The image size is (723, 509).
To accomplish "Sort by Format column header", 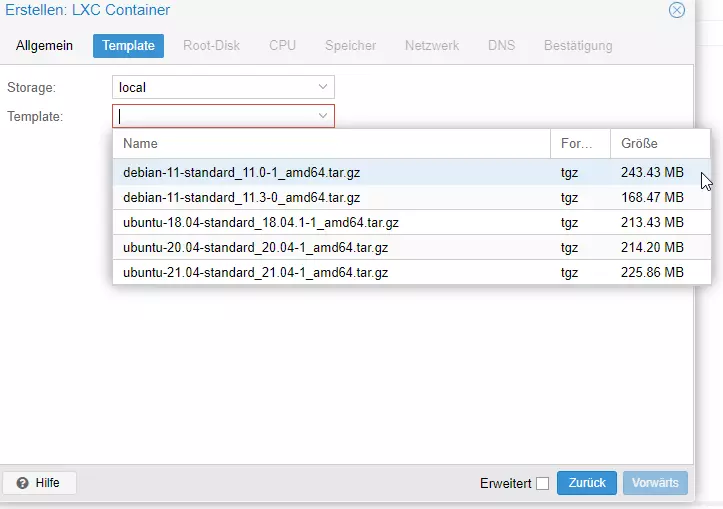I will point(579,144).
